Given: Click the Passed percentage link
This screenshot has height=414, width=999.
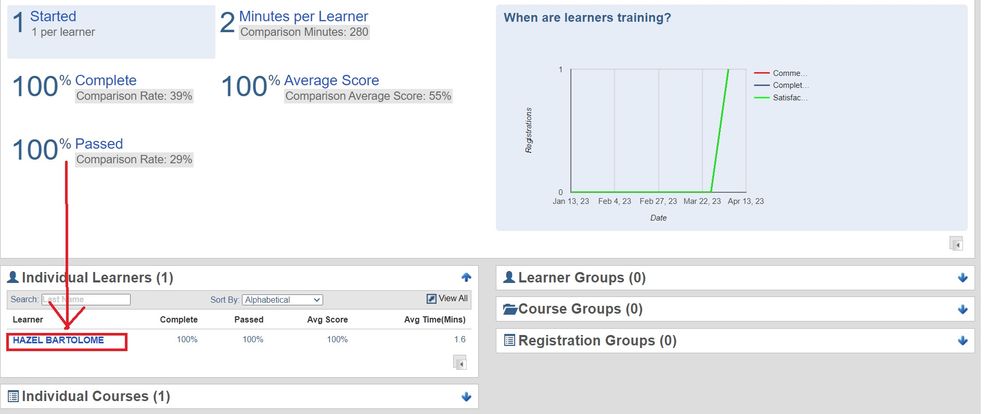Looking at the screenshot, I should 99,144.
